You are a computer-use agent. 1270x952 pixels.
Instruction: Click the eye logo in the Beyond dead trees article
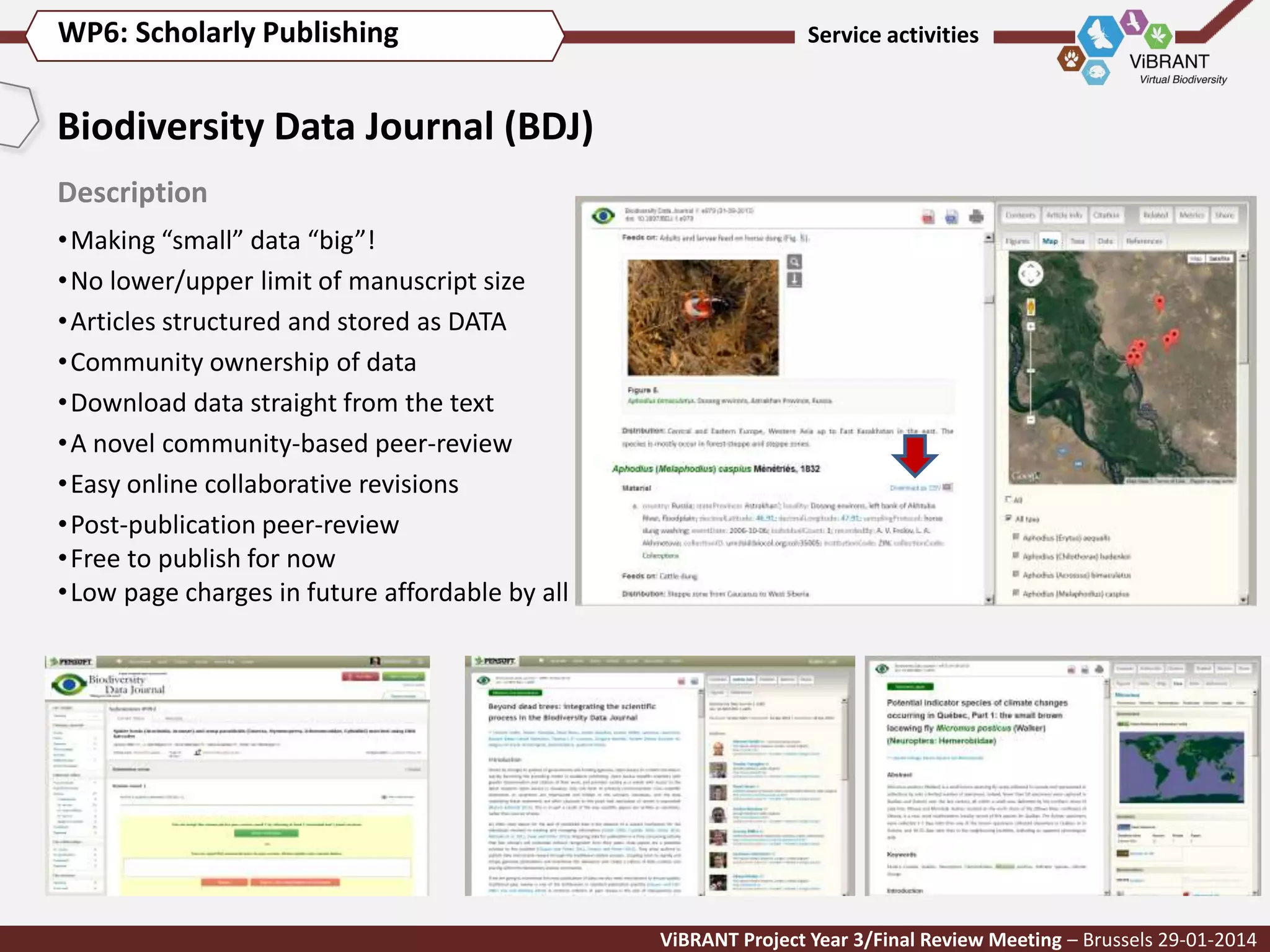pyautogui.click(x=482, y=681)
